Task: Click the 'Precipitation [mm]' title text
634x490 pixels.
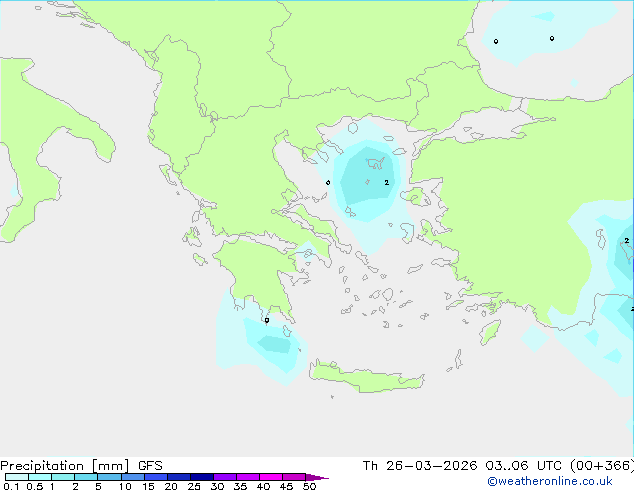Action: pyautogui.click(x=65, y=466)
